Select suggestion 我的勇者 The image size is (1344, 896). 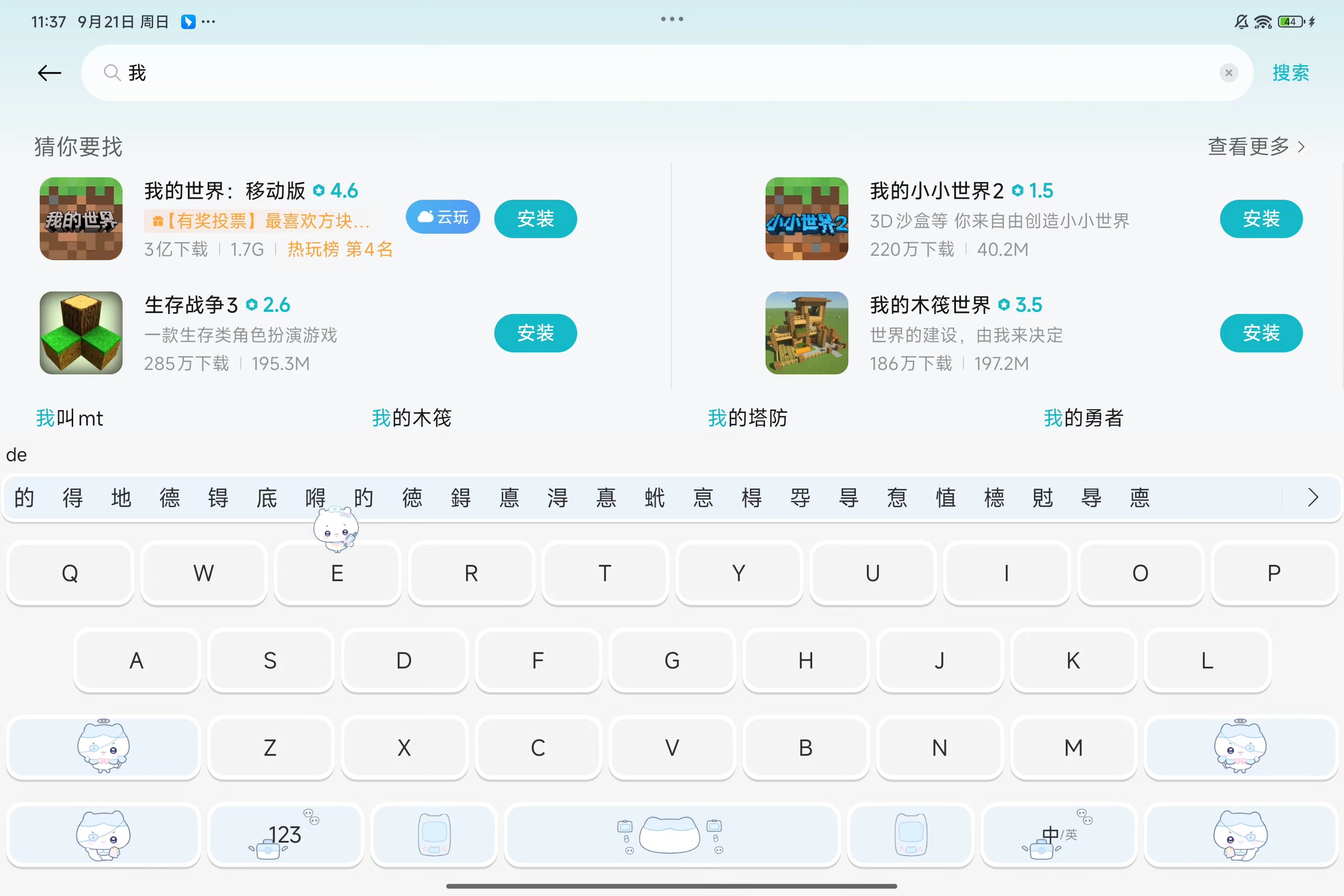click(1083, 418)
